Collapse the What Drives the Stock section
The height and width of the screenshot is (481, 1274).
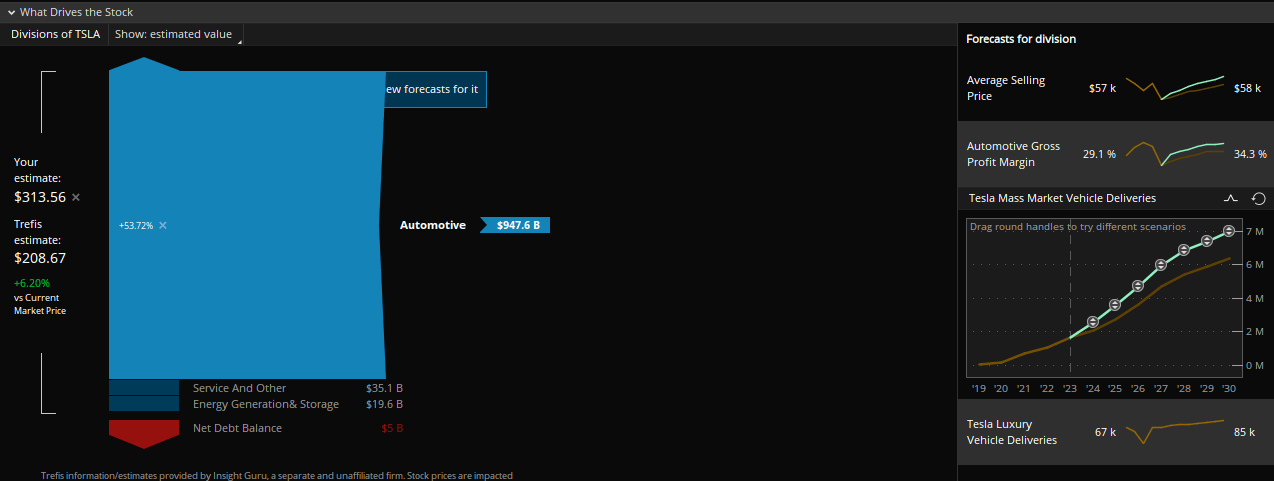pos(11,12)
